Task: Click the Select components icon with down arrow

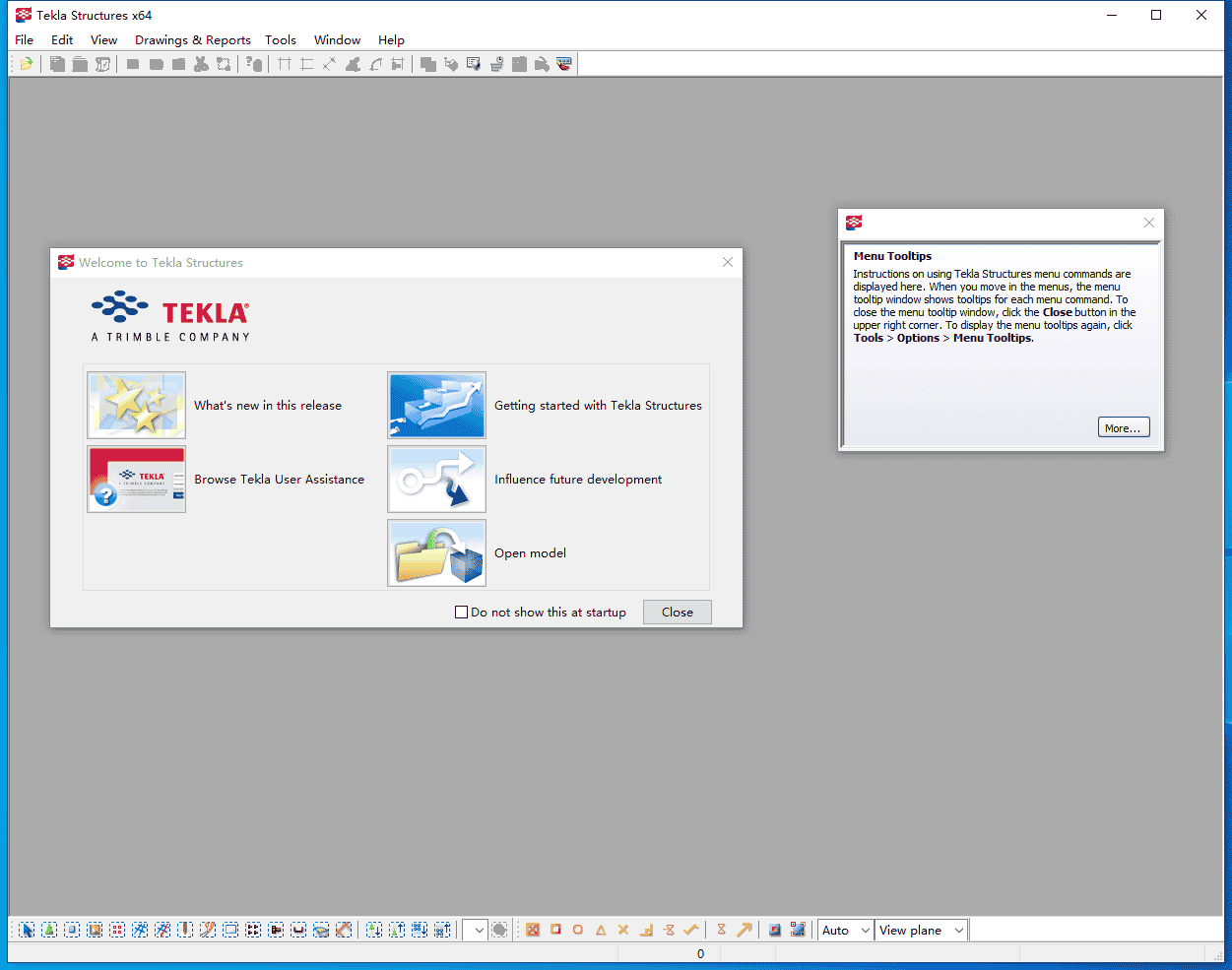Action: click(374, 930)
